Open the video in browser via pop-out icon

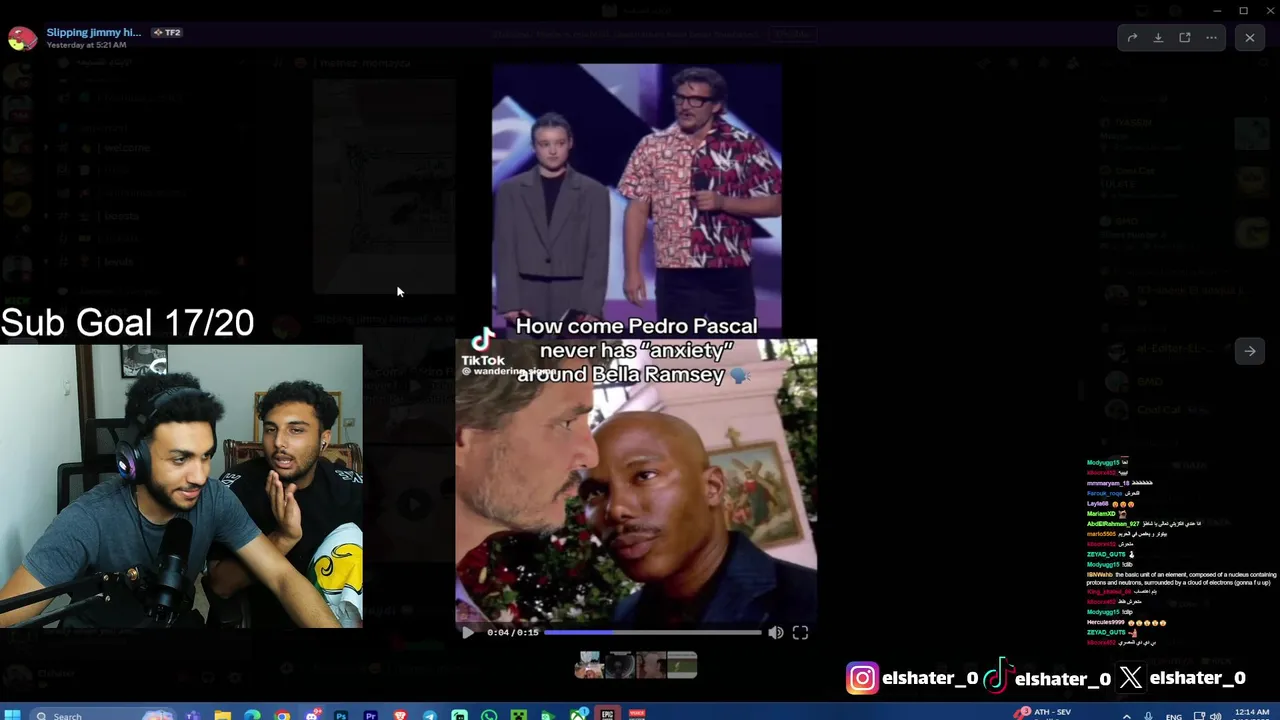pos(1185,38)
